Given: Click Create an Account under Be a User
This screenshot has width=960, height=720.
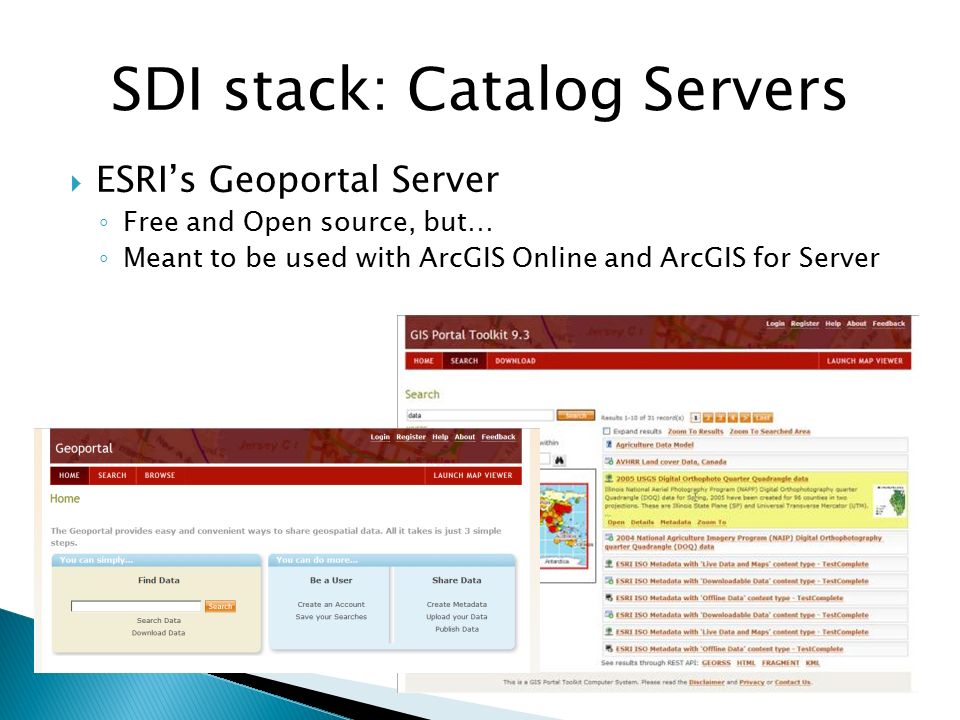Looking at the screenshot, I should [331, 605].
